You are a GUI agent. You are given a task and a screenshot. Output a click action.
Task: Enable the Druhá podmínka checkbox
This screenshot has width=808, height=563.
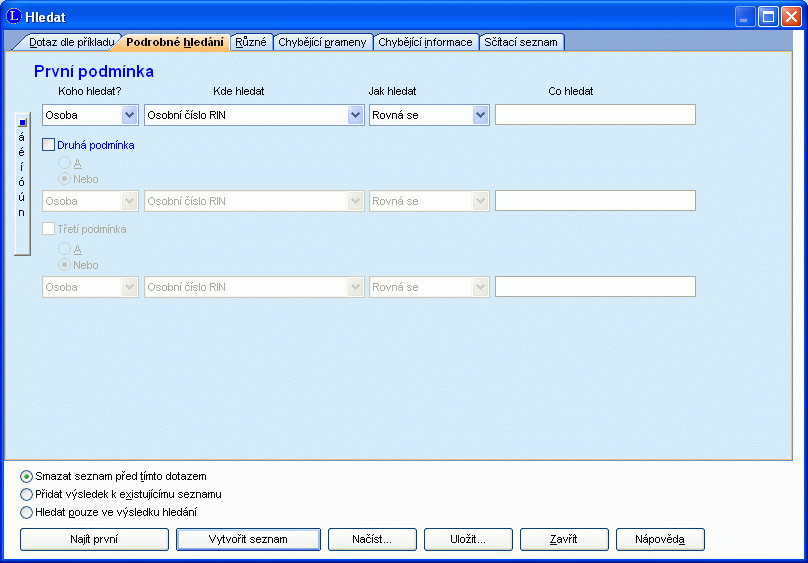tap(48, 145)
